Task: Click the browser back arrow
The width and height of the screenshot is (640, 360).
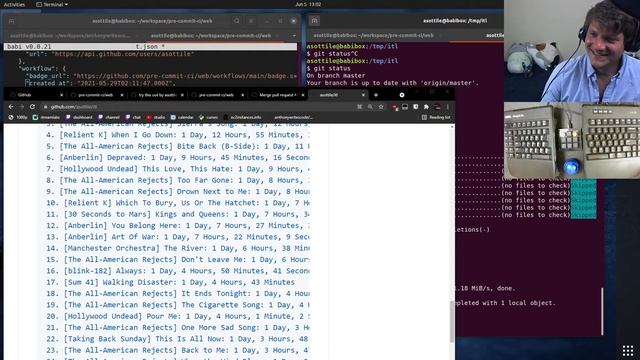Action: [x=11, y=107]
